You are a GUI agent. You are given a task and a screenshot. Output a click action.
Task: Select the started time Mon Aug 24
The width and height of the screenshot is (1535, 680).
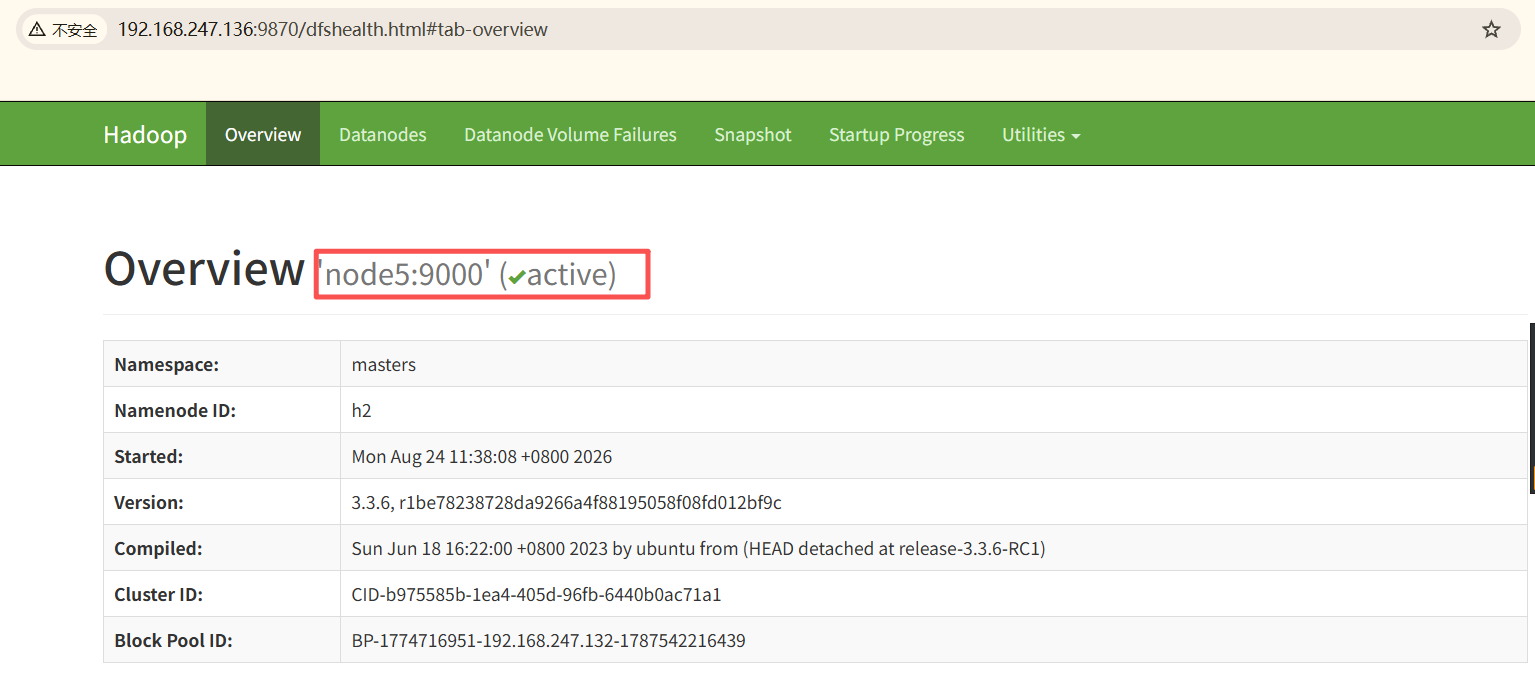(x=482, y=456)
